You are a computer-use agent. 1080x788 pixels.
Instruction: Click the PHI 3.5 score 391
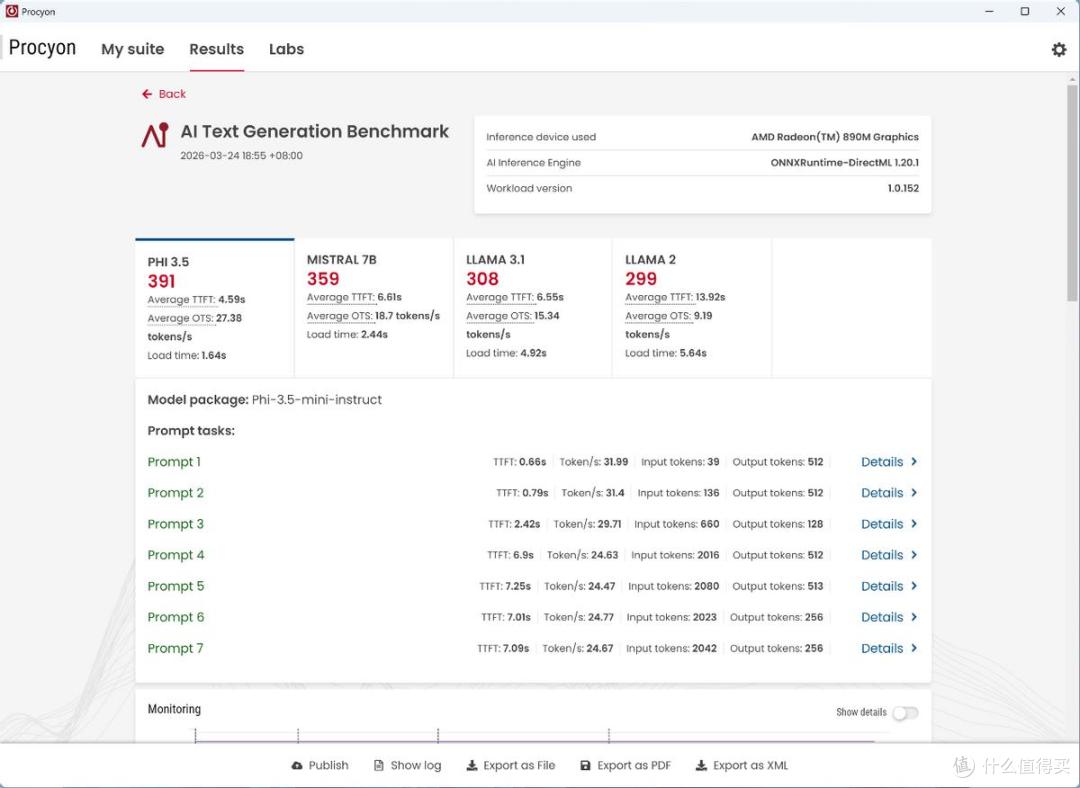[x=161, y=281]
